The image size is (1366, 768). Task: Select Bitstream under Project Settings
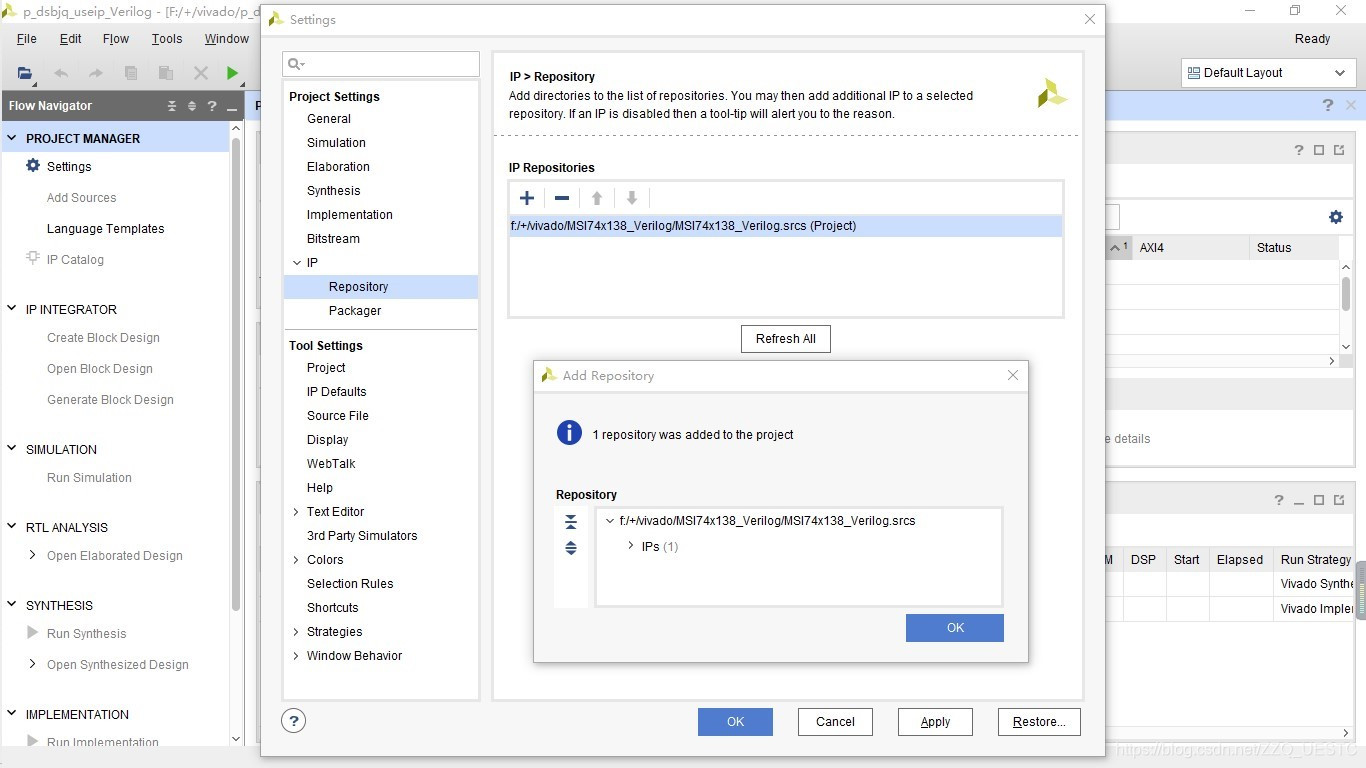(333, 239)
